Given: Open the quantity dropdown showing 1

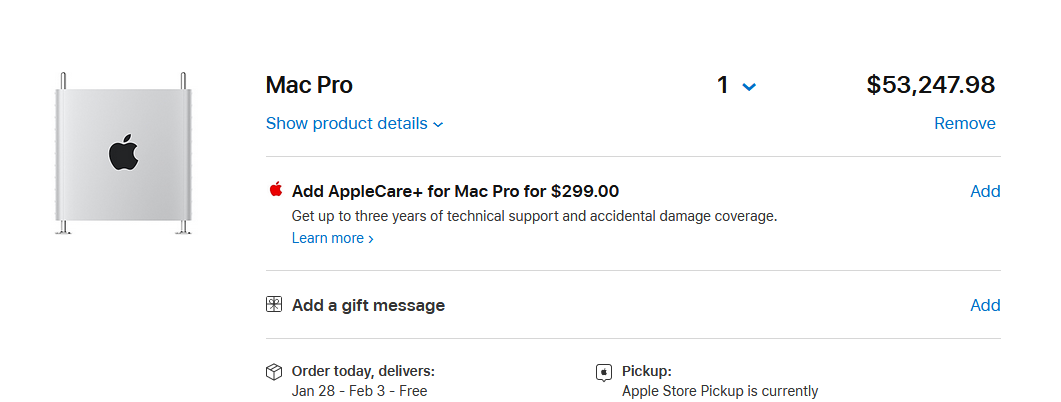Looking at the screenshot, I should 736,86.
